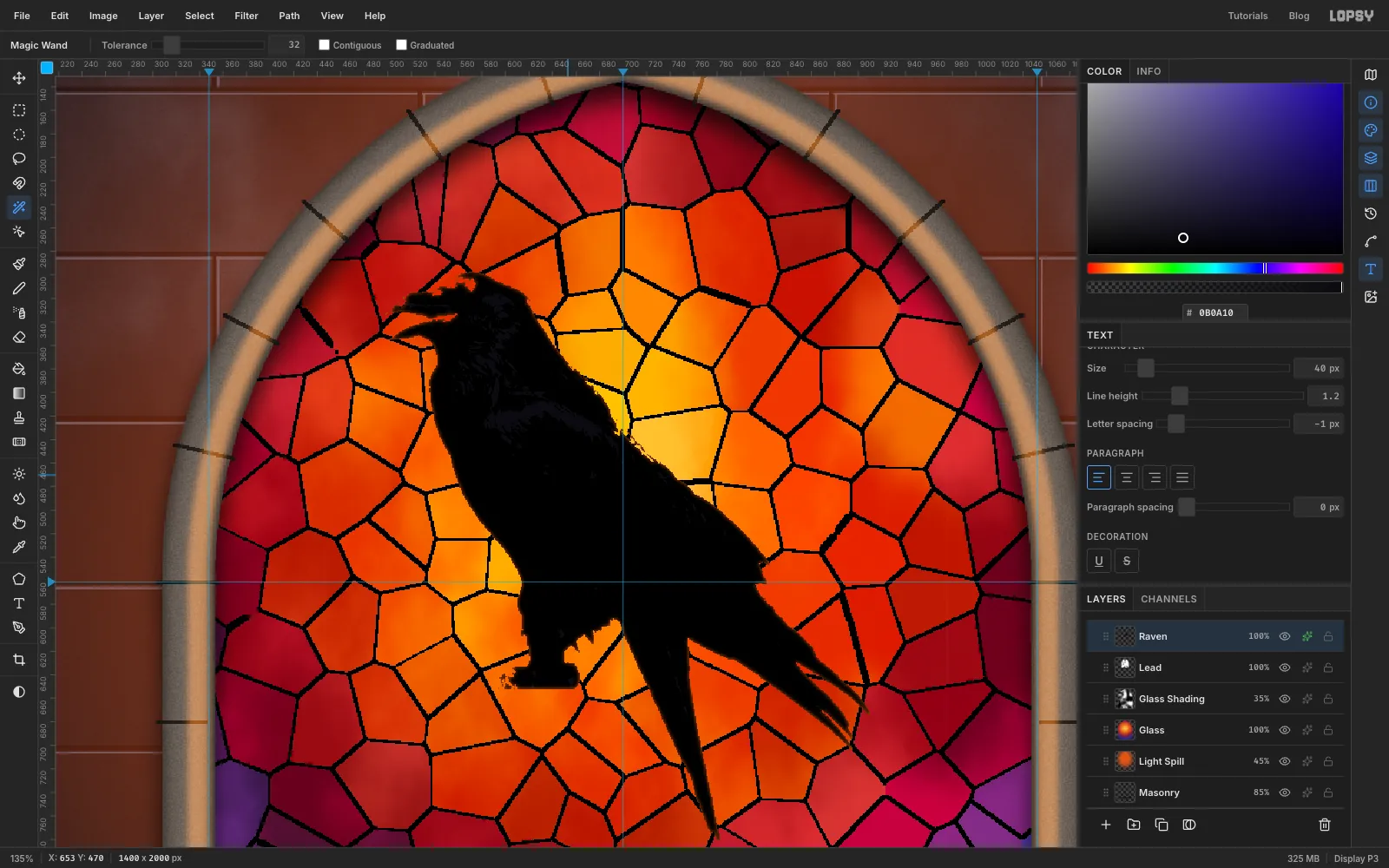Add a layer mask
Viewport: 1389px width, 868px height.
coord(1189,825)
